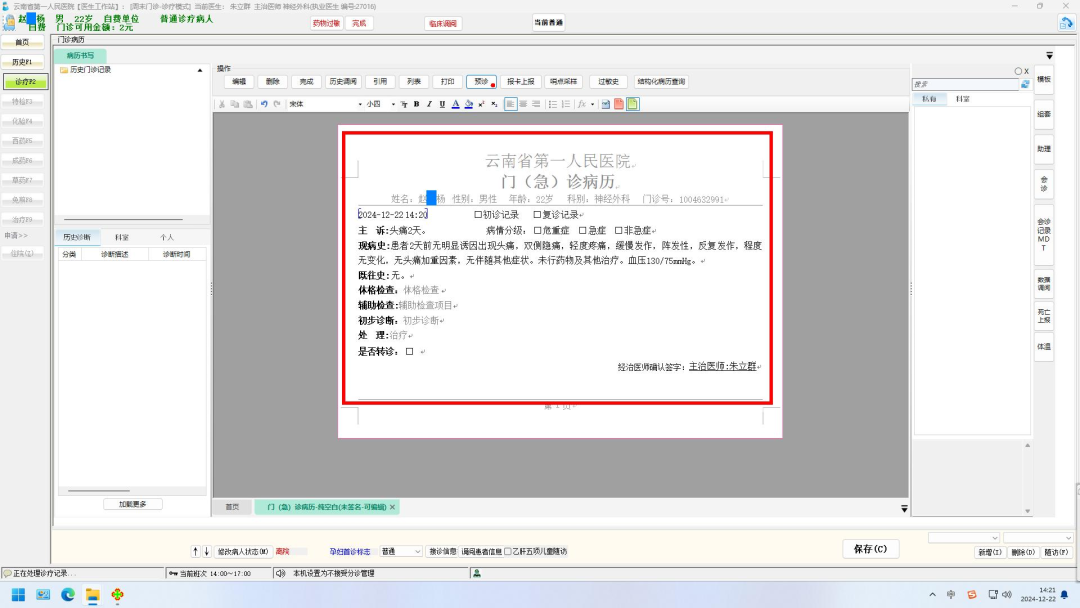The image size is (1080, 608).
Task: Click the Redo arrow icon
Action: [x=277, y=104]
